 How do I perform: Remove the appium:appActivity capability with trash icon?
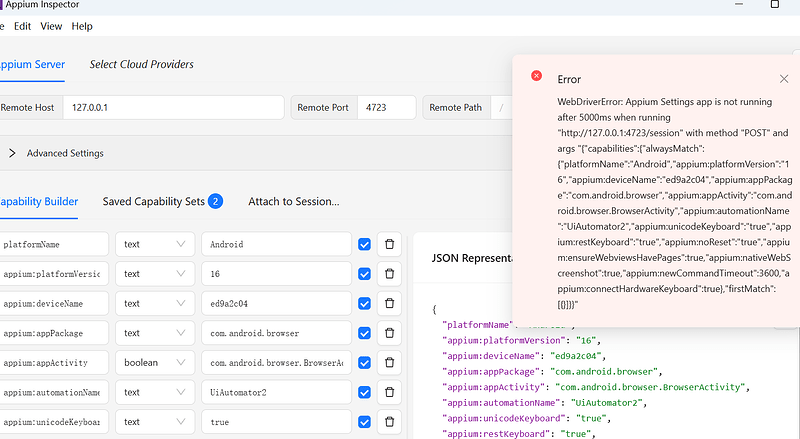(390, 362)
